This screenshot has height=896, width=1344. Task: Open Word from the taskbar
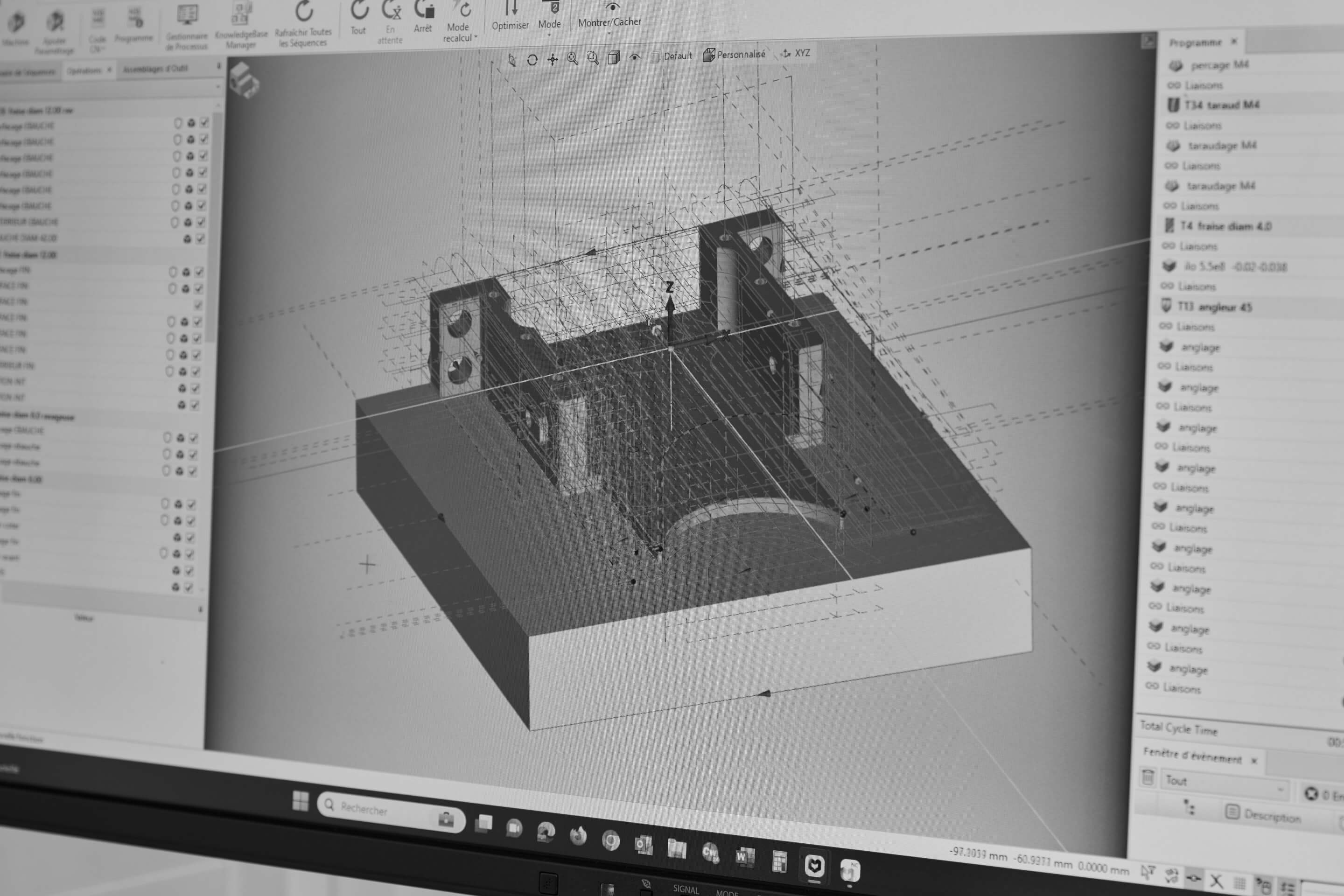(745, 857)
